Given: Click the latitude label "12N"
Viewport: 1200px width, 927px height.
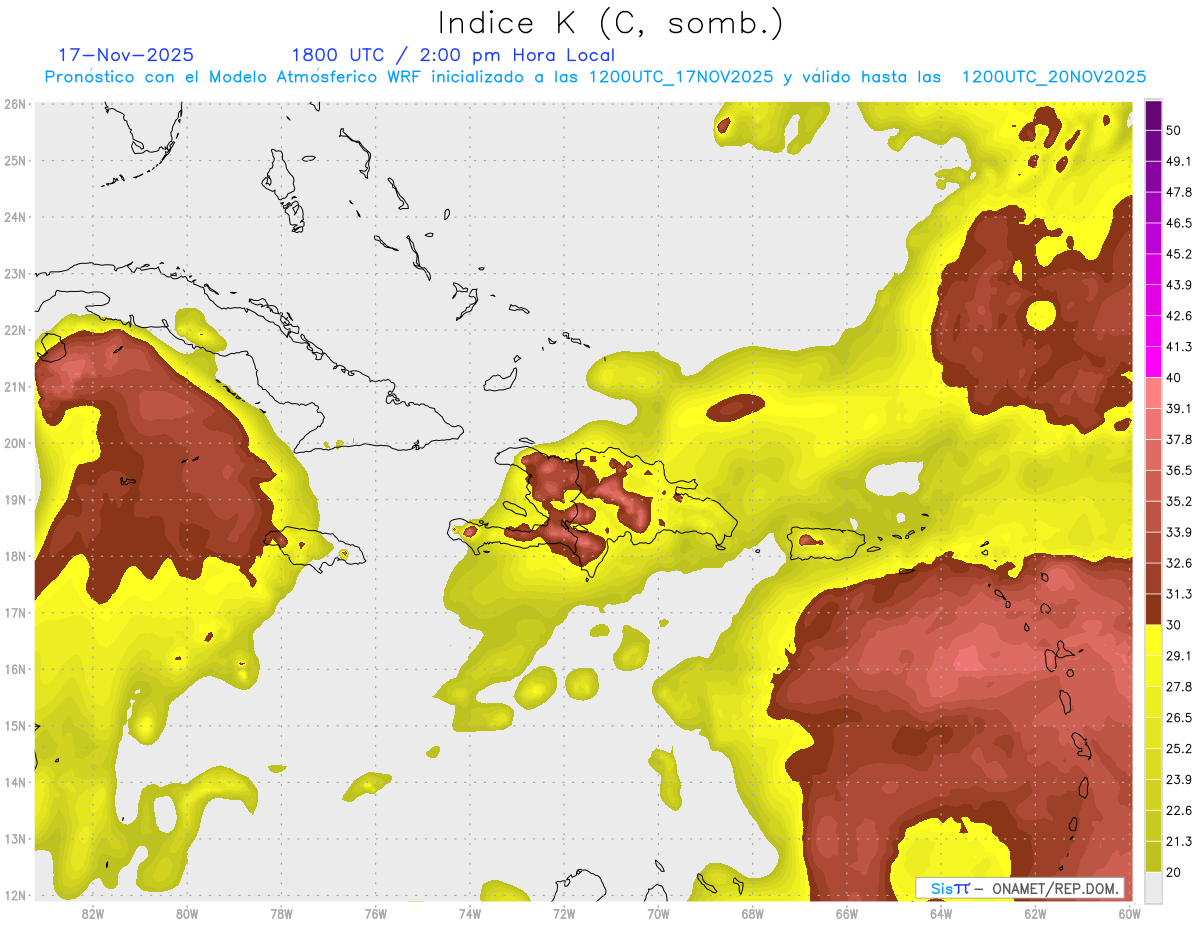Looking at the screenshot, I should point(15,895).
